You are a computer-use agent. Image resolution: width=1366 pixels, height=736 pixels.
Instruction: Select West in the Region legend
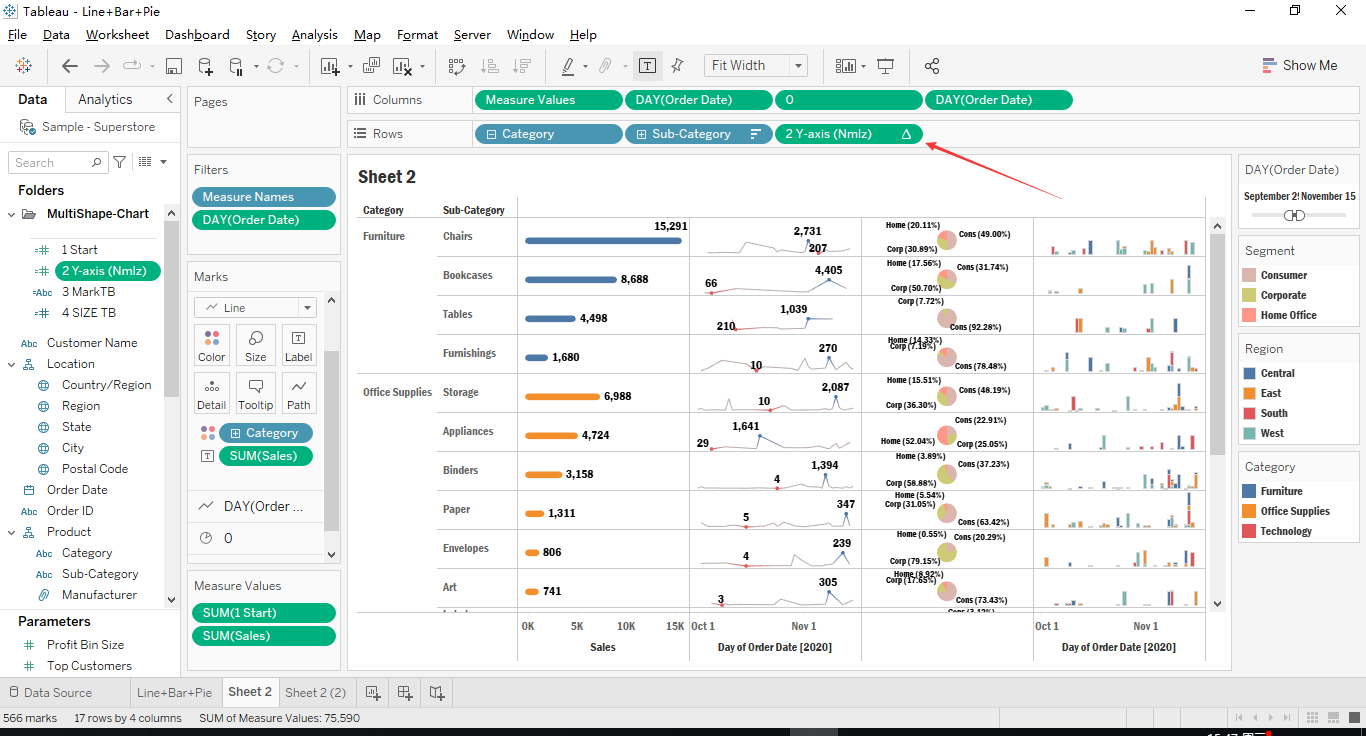tap(1270, 433)
